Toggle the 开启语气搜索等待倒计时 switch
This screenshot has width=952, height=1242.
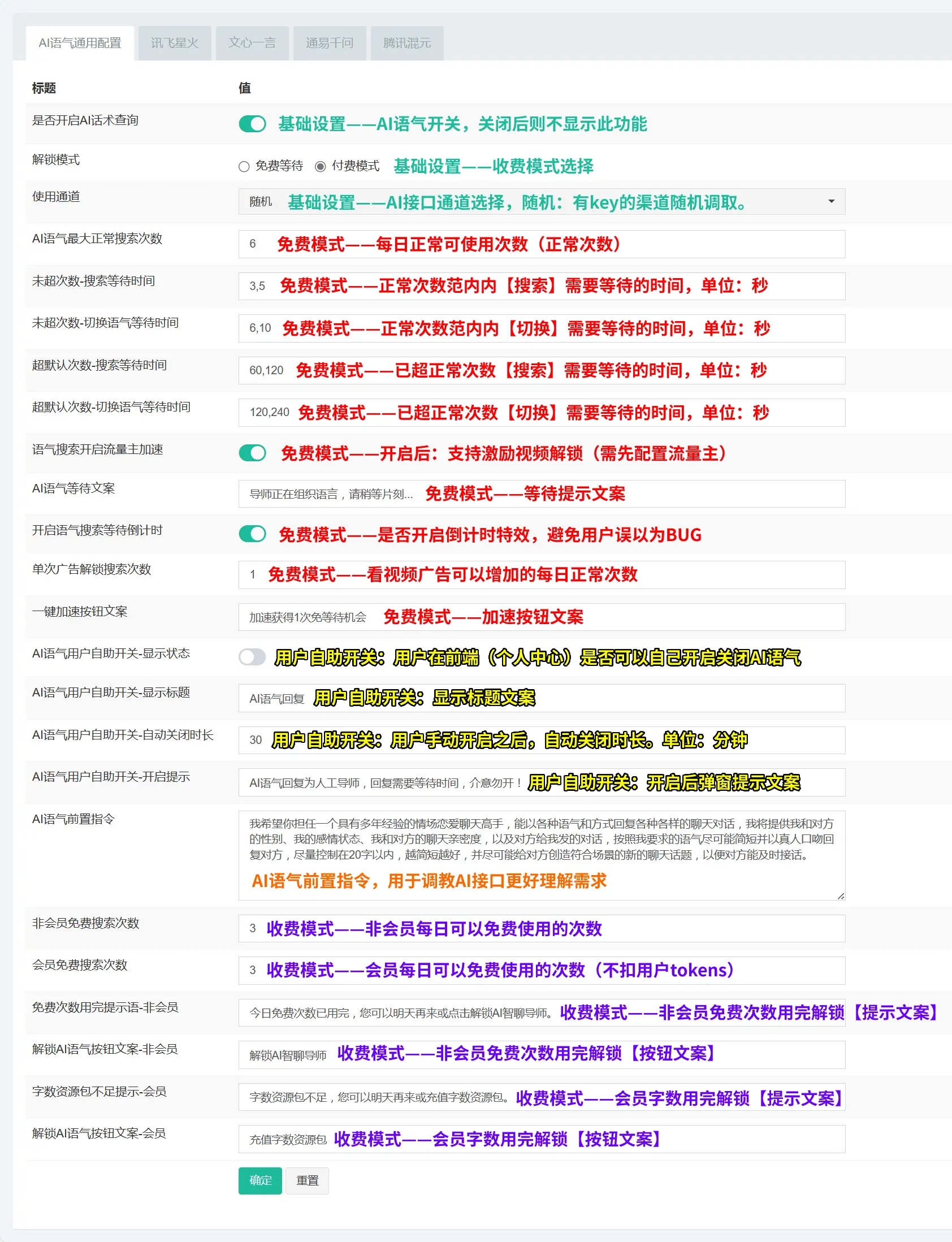252,534
